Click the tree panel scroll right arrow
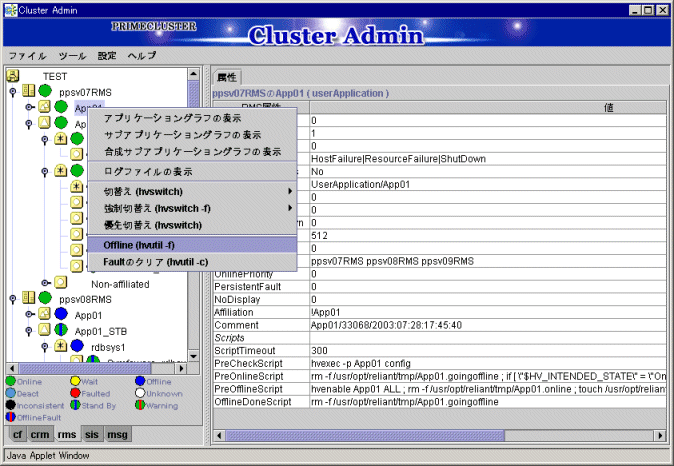This screenshot has width=674, height=466. coord(181,368)
